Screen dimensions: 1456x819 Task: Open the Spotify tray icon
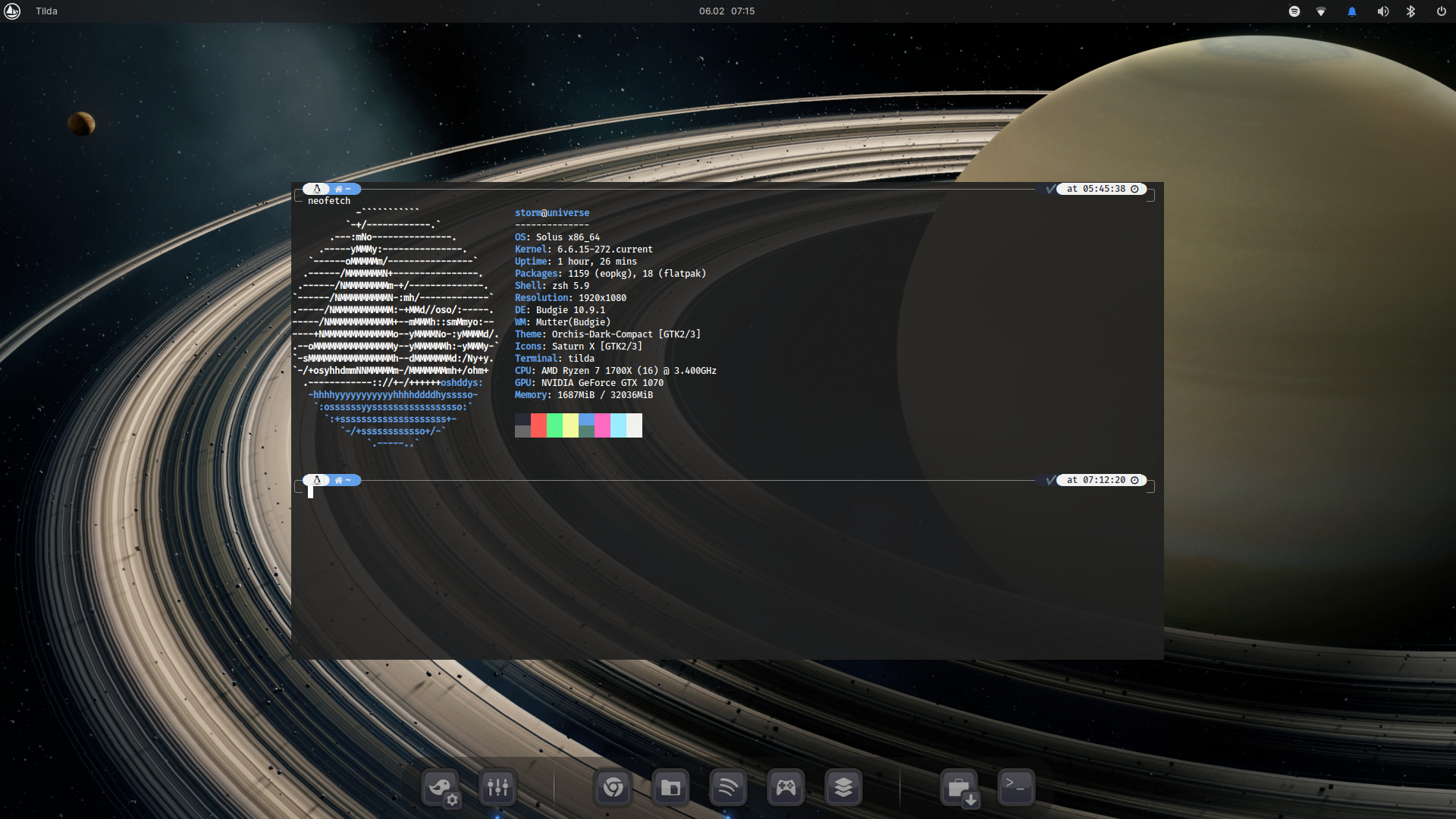1294,11
